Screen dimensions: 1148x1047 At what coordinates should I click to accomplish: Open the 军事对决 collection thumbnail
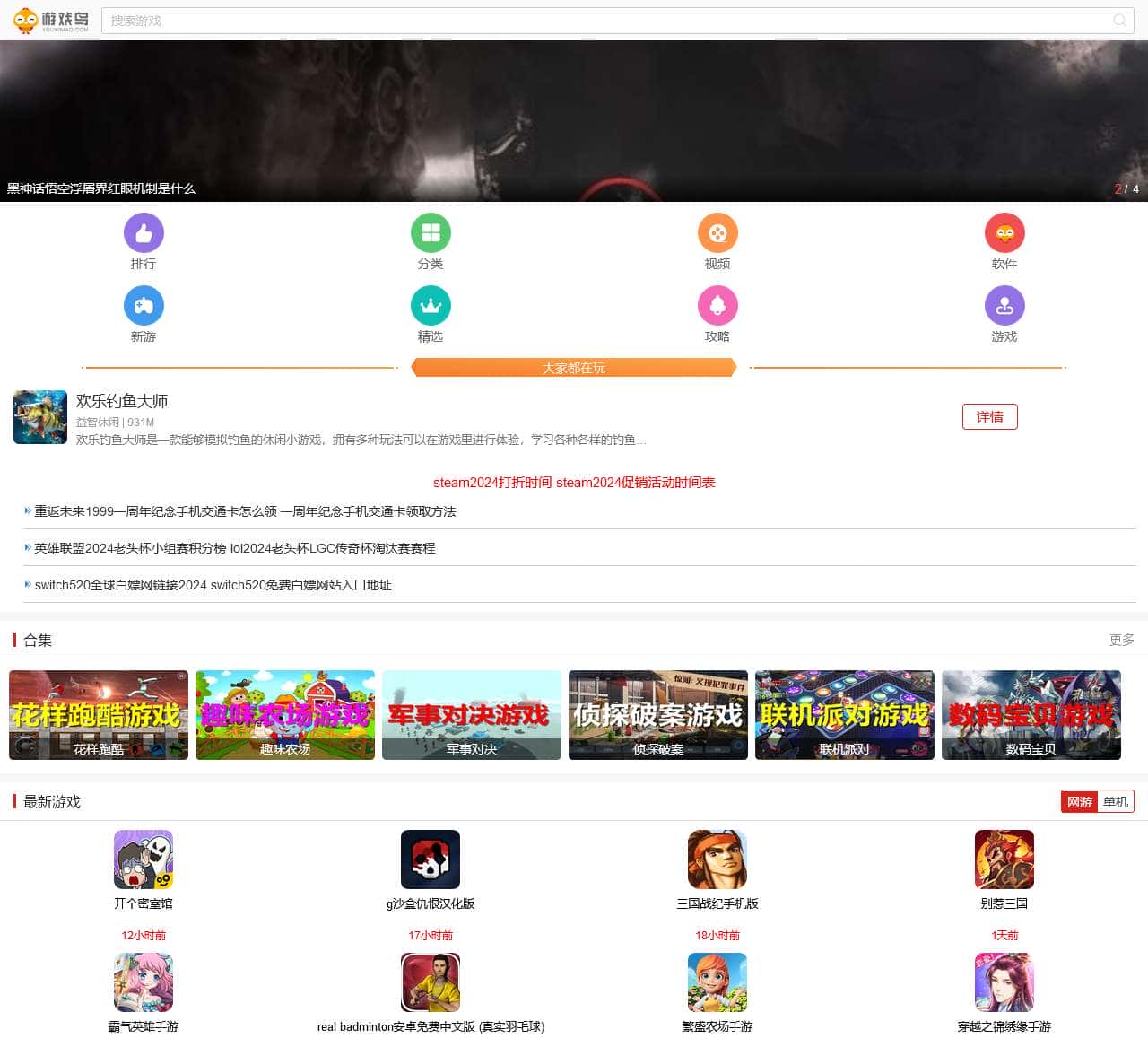[472, 715]
